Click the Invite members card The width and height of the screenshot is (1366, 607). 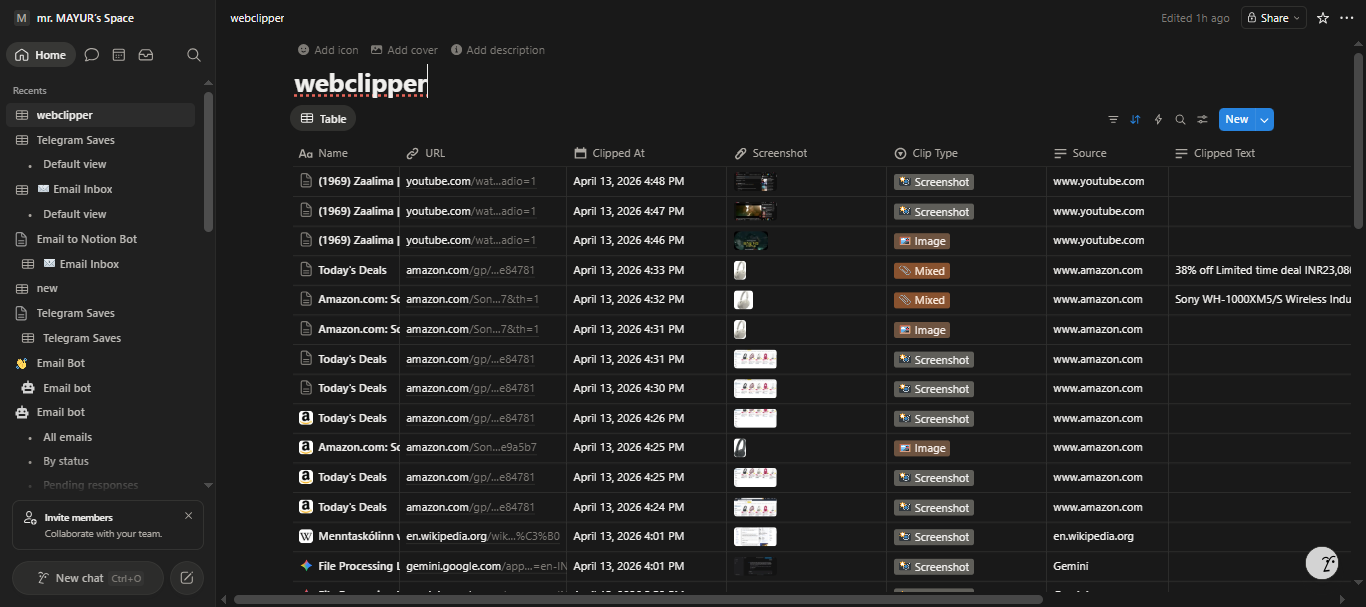click(x=107, y=525)
